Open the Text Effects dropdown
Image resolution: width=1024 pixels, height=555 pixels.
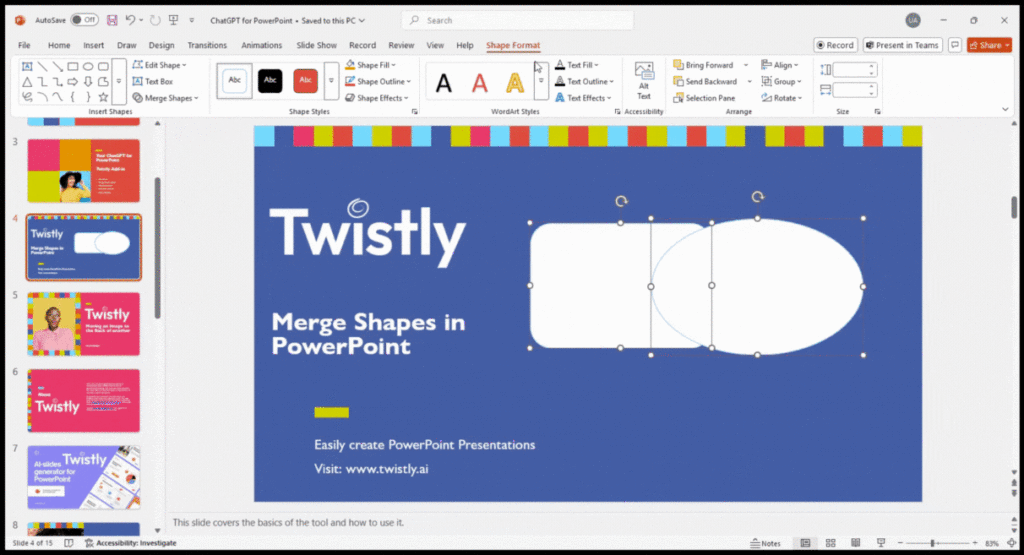pos(583,98)
